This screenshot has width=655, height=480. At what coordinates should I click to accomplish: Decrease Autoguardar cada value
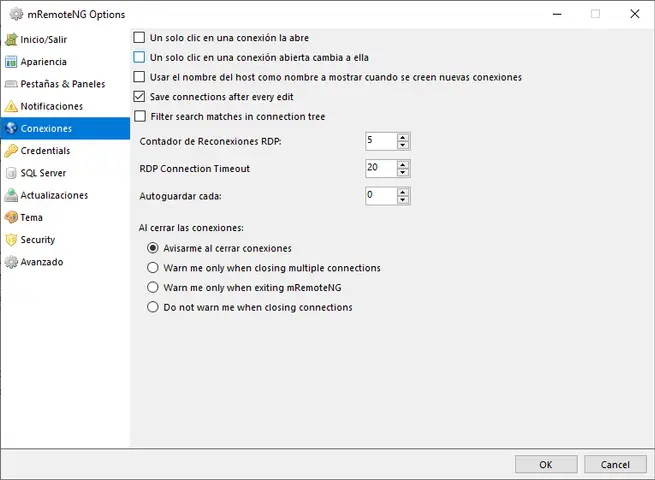(403, 200)
